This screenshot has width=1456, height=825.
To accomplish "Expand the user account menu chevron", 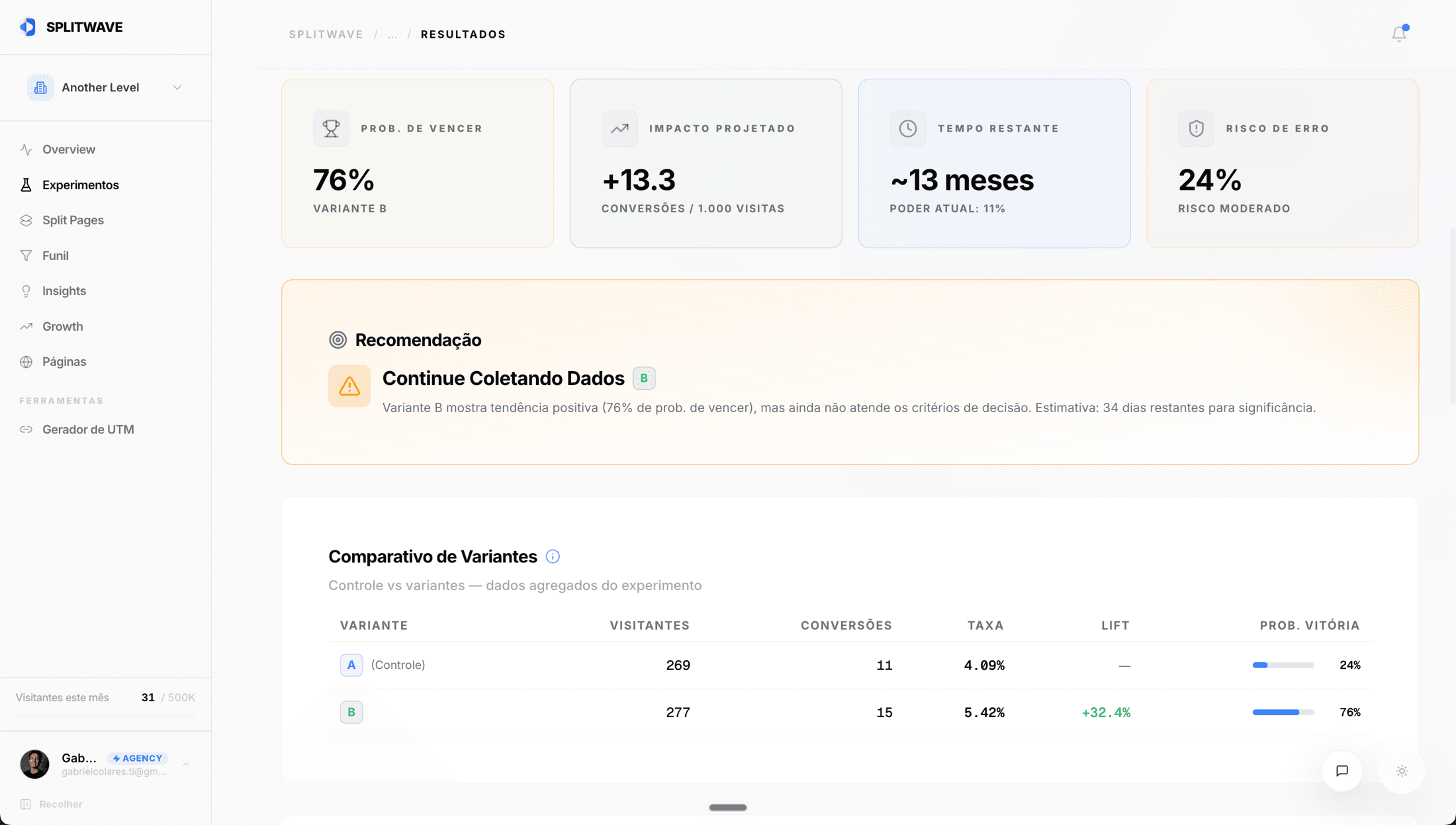I will [186, 764].
